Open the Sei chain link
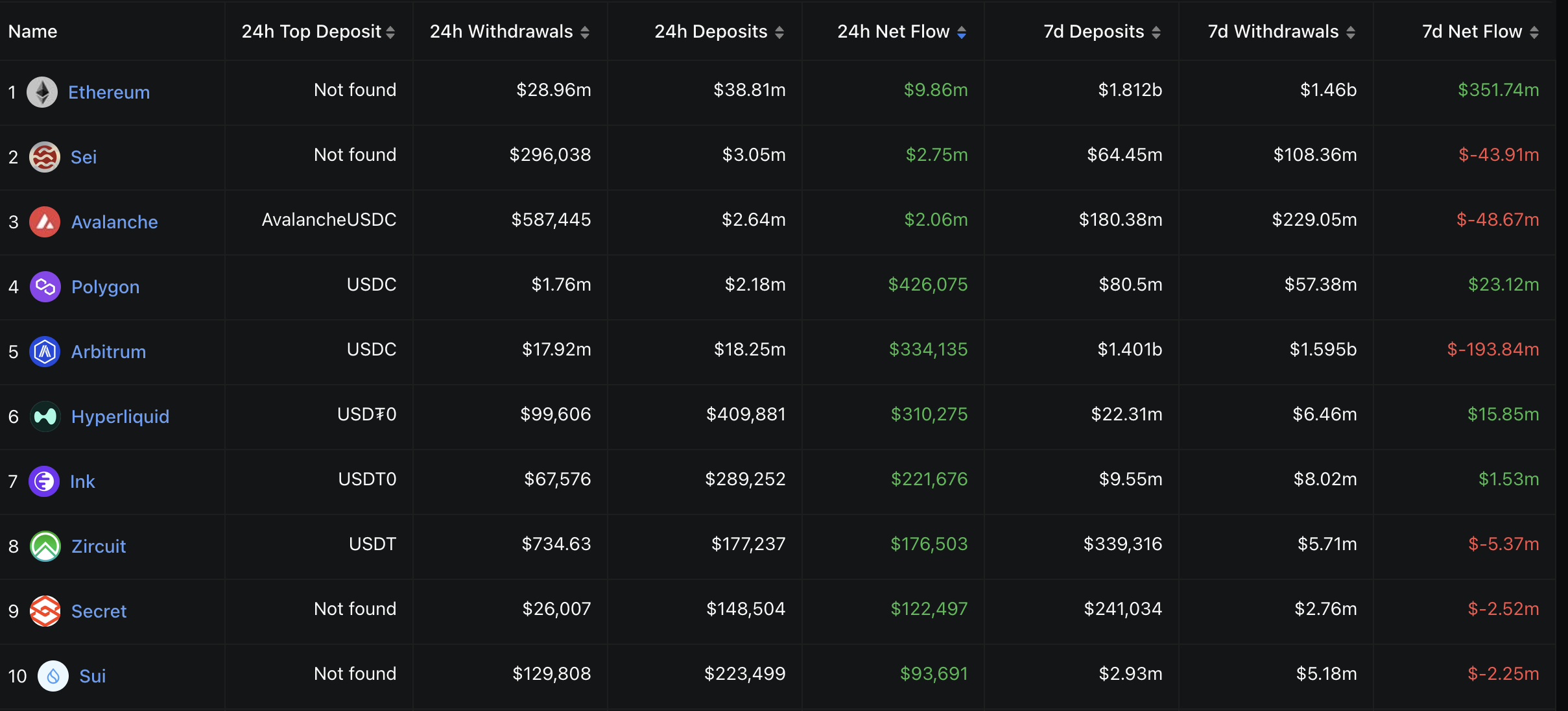Image resolution: width=1568 pixels, height=711 pixels. pyautogui.click(x=84, y=157)
